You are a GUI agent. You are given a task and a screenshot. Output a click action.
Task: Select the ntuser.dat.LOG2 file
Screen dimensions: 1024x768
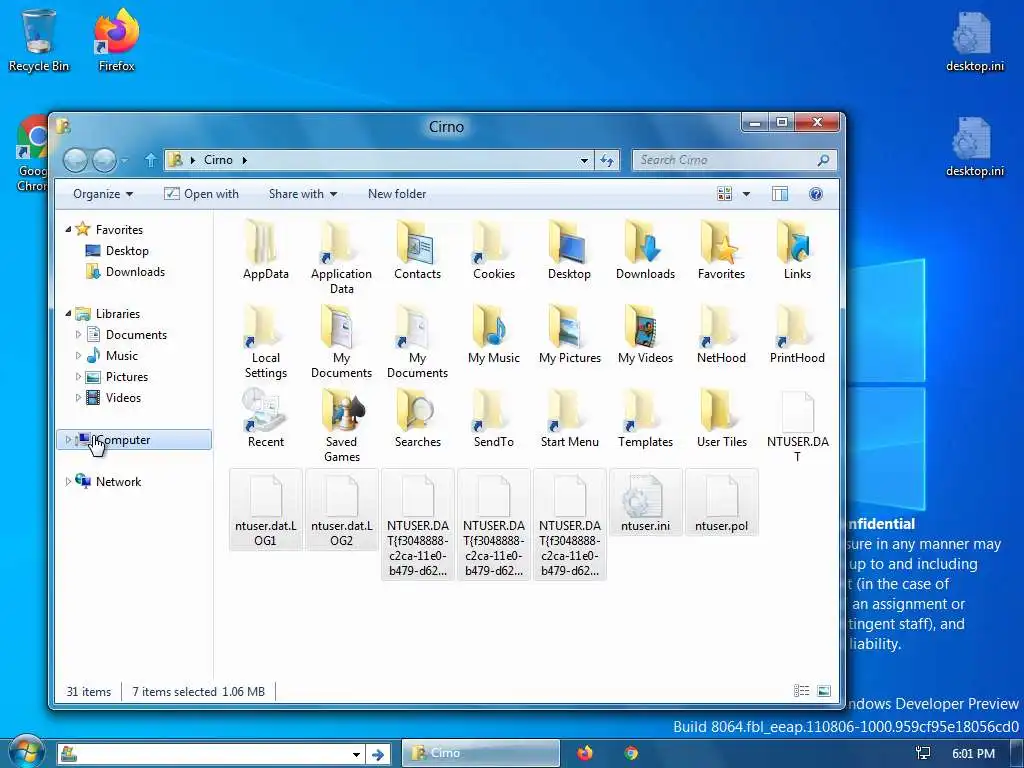[x=342, y=509]
